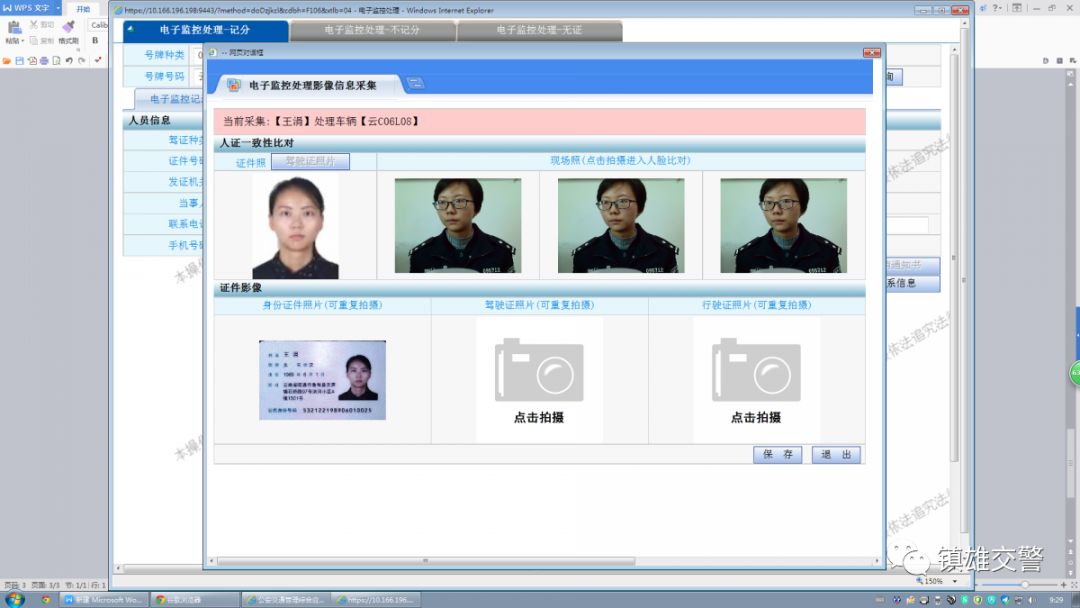Screen dimensions: 1080x608
Task: Click the open folder icon in WPS quick toolbar
Action: point(7,61)
